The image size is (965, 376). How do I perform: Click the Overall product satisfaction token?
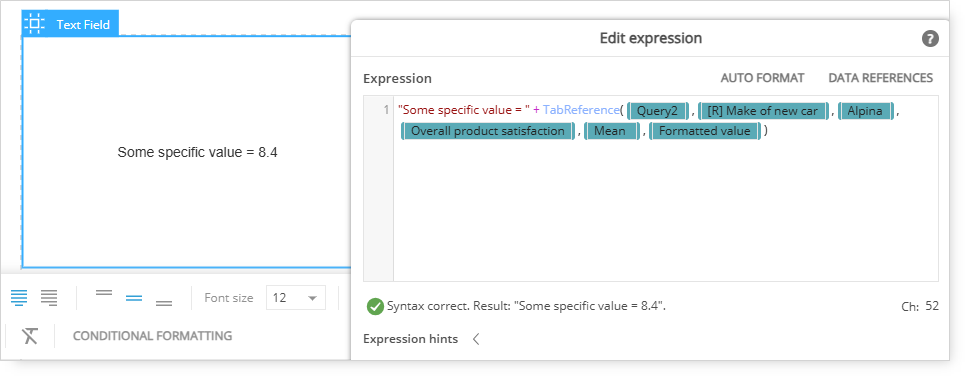487,131
